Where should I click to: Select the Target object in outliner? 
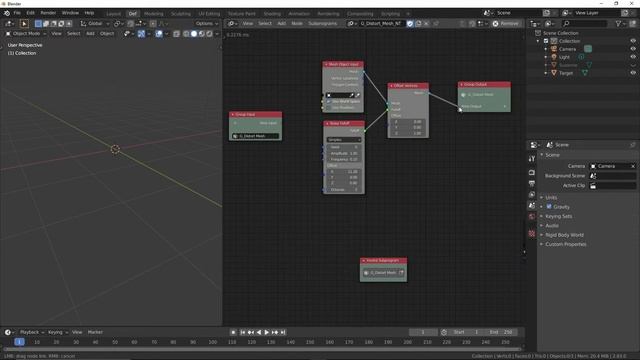[566, 73]
